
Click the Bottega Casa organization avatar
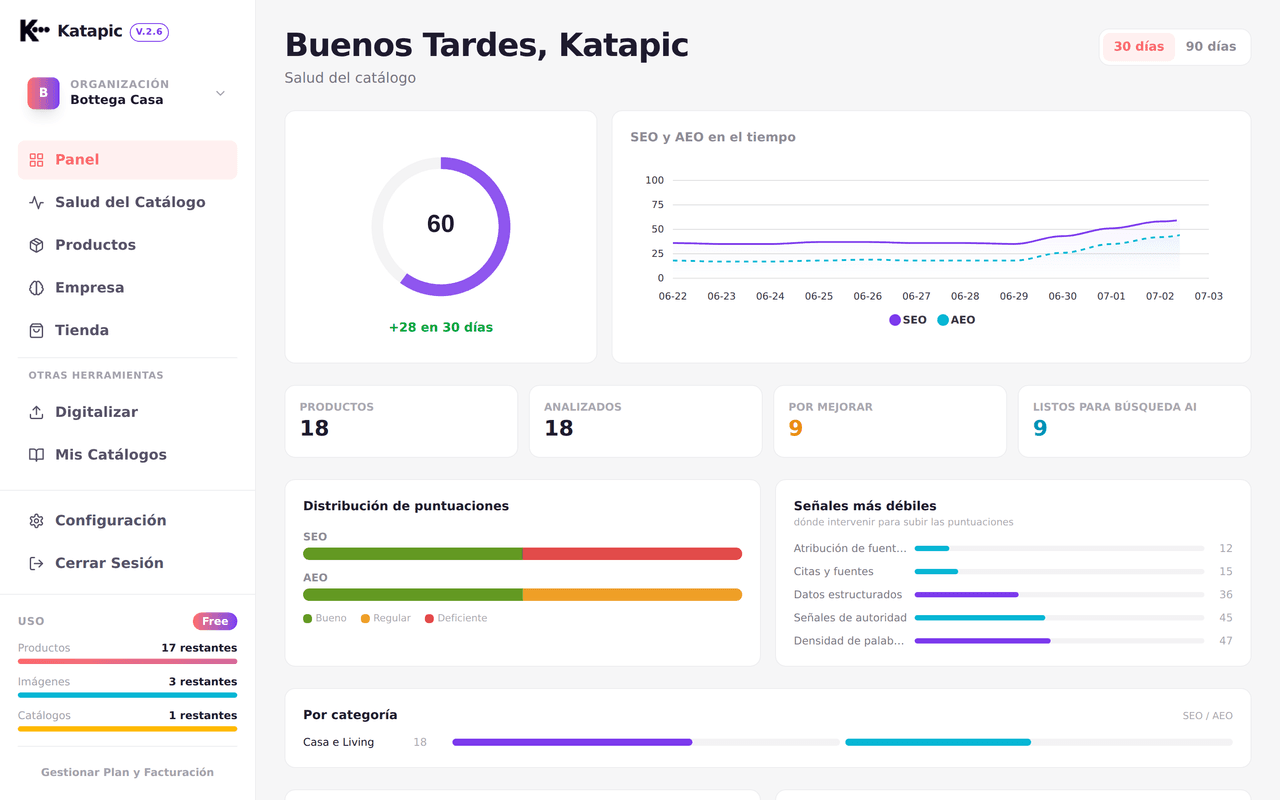[x=43, y=93]
